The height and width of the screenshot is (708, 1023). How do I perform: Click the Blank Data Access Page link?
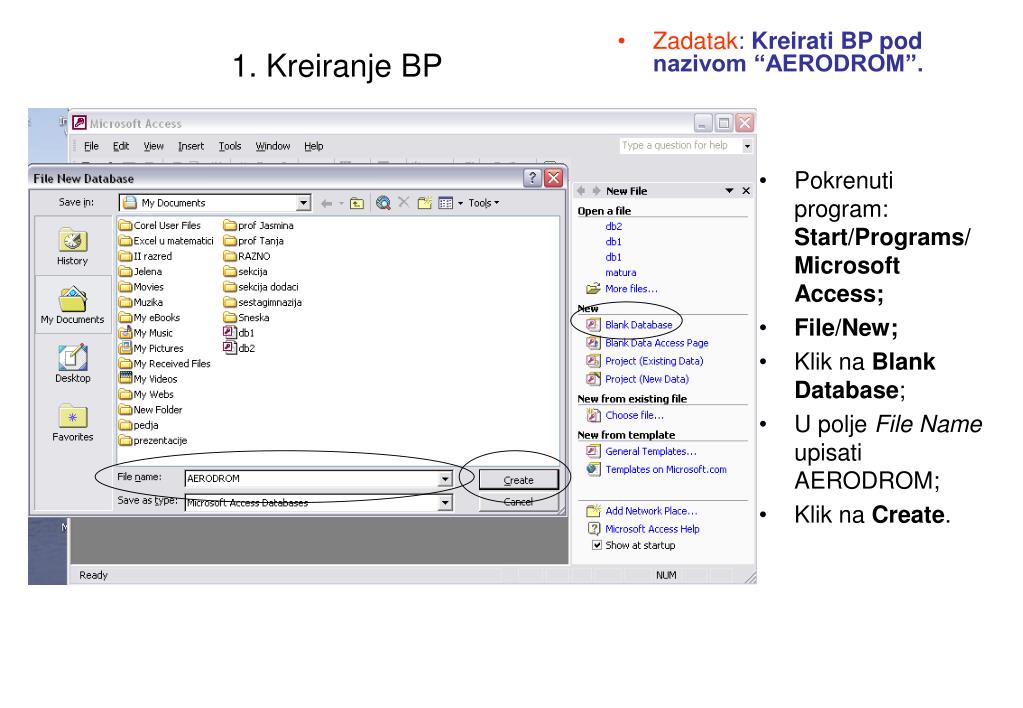657,343
